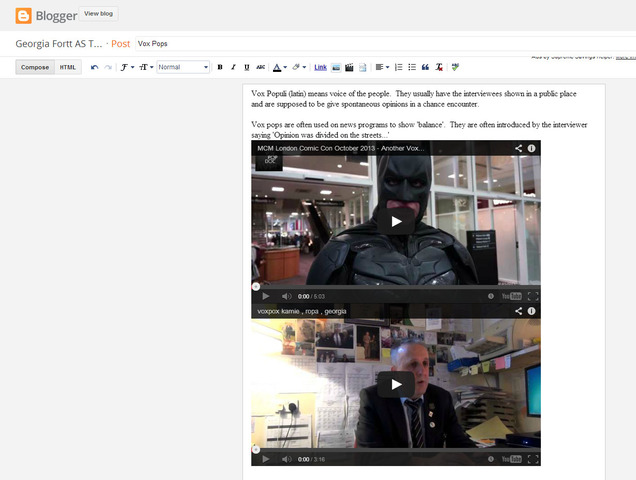The image size is (636, 480).
Task: Show info for the voxpox video
Action: click(531, 311)
